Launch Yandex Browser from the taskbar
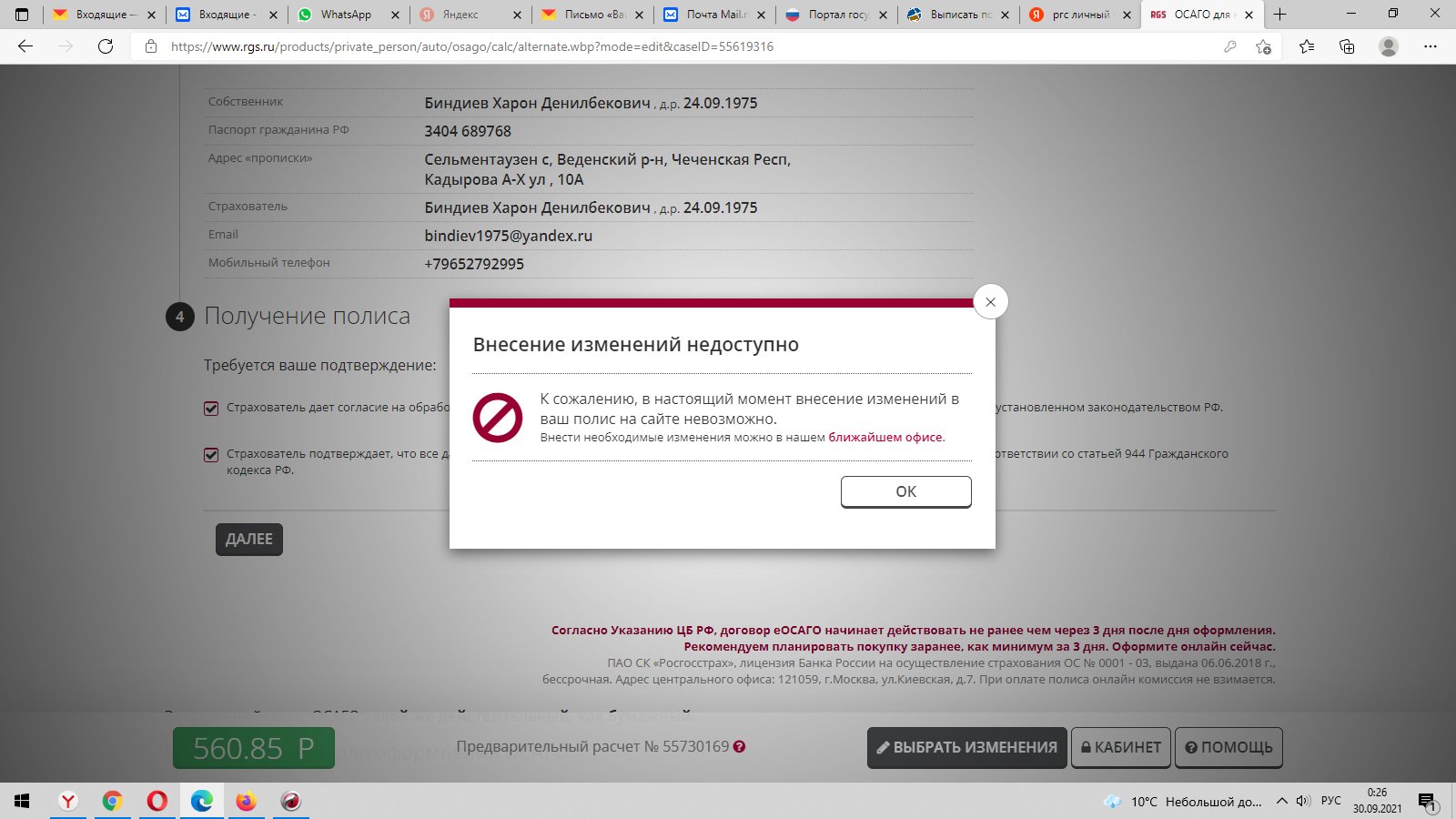This screenshot has height=819, width=1456. pos(68,801)
